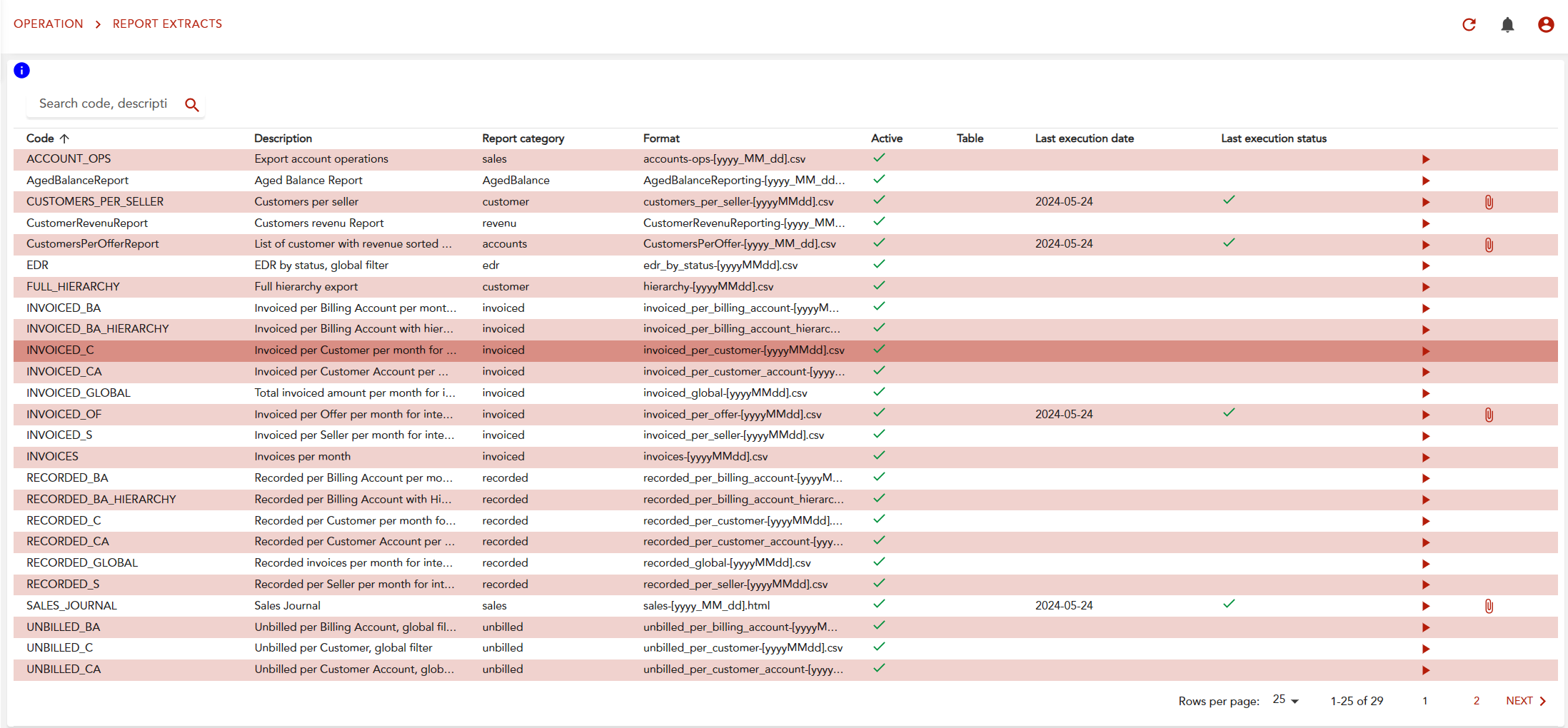Click 'Invoices per month' description
This screenshot has width=1568, height=728.
tap(302, 457)
